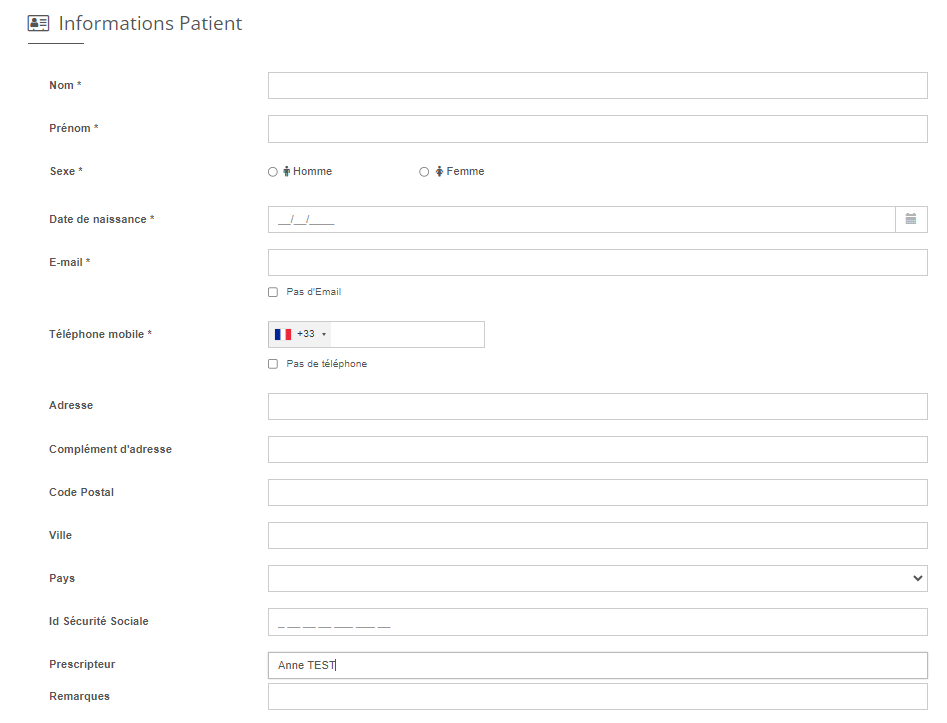Expand the Pays country select list

point(598,579)
